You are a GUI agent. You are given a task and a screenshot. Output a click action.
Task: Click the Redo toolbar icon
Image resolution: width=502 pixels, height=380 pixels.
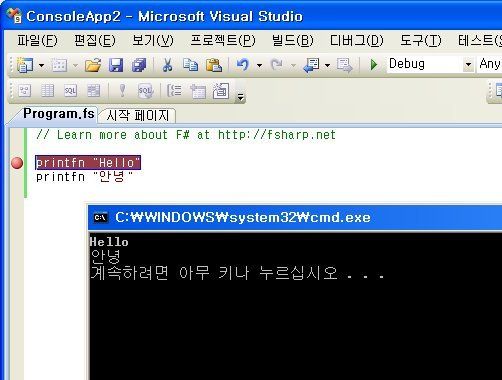[x=277, y=65]
